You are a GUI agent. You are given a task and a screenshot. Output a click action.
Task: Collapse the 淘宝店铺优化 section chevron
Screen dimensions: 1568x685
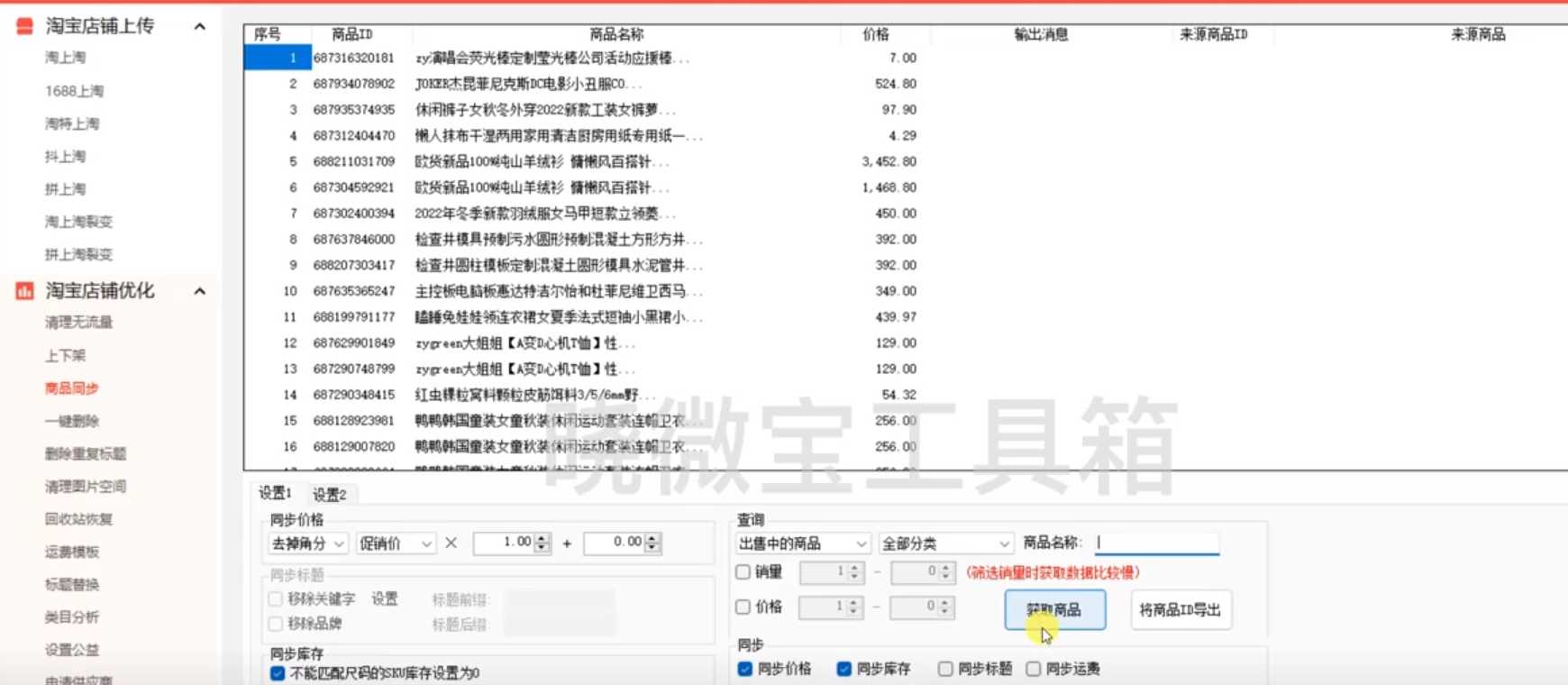pos(199,291)
